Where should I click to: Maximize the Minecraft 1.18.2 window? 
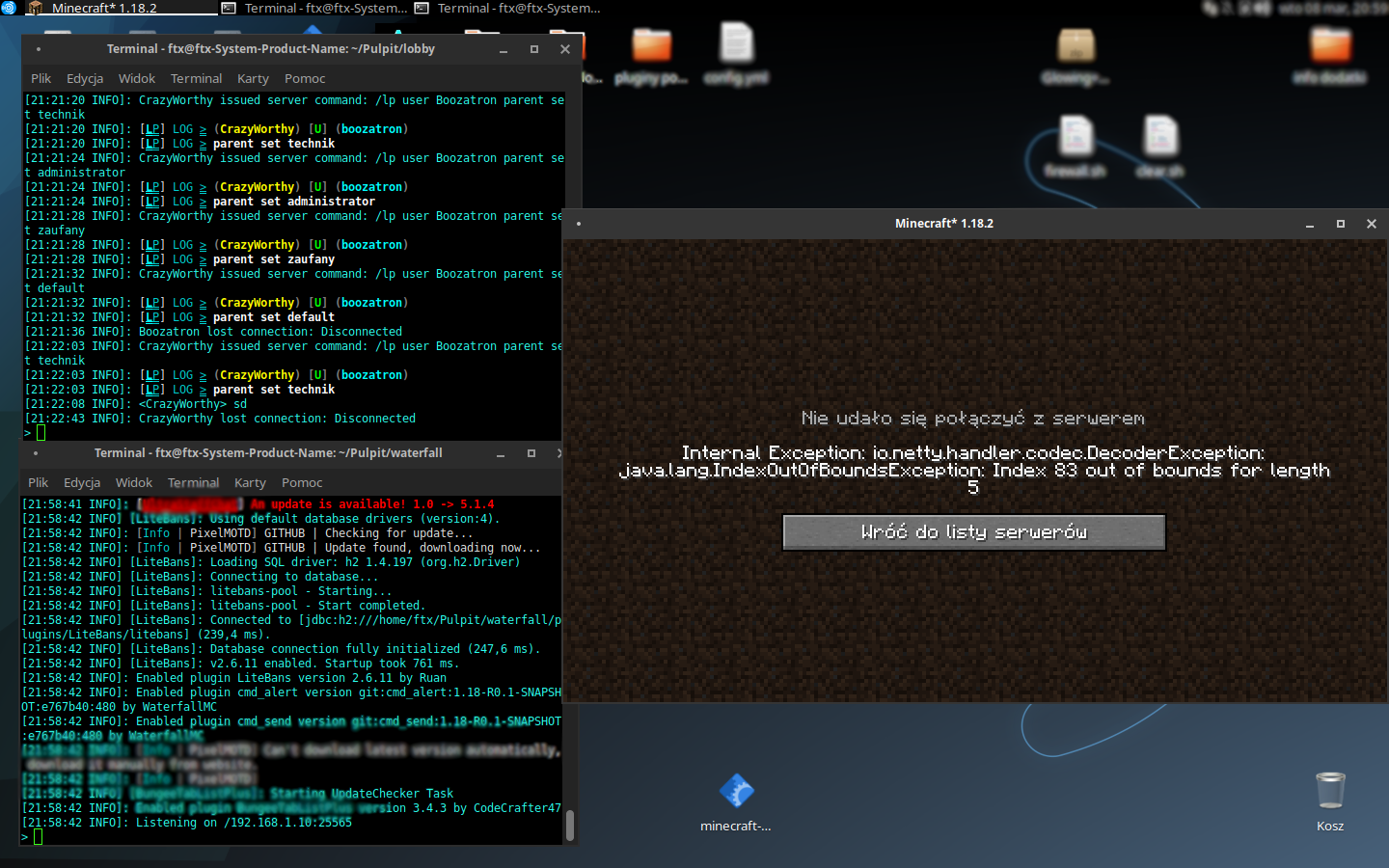point(1340,224)
